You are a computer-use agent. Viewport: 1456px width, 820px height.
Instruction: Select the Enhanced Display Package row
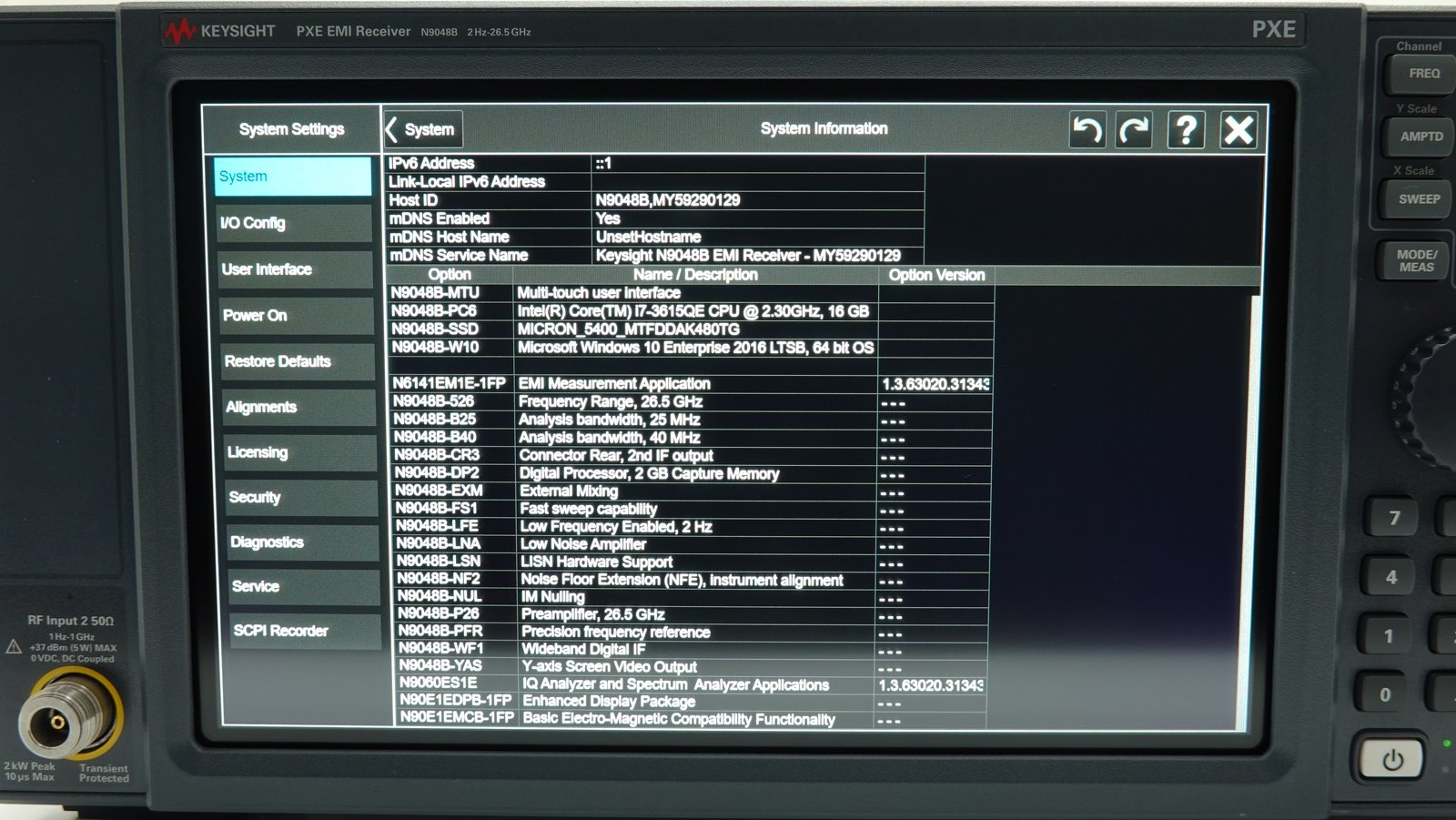pyautogui.click(x=691, y=701)
